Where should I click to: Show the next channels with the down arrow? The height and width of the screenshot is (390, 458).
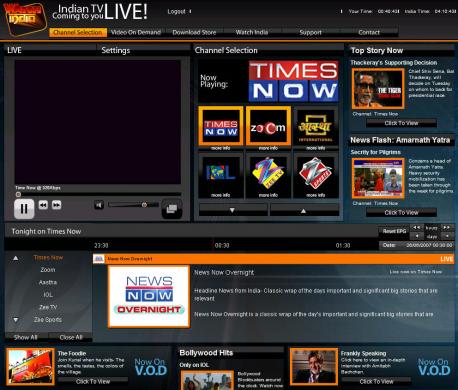[x=233, y=210]
